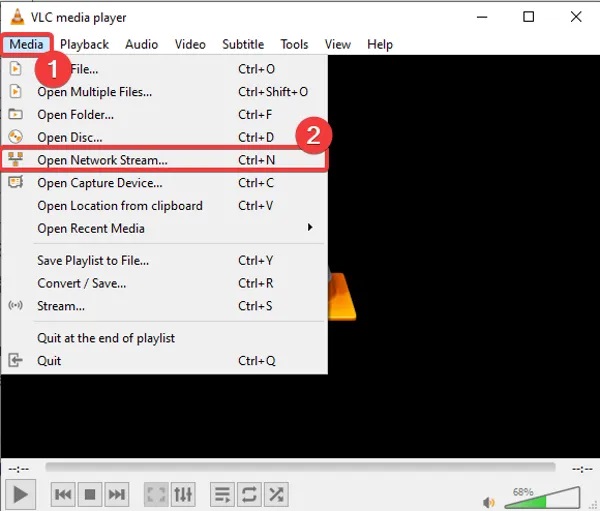Viewport: 600px width, 511px height.
Task: Expand the Open Recent Media submenu
Action: click(x=165, y=229)
